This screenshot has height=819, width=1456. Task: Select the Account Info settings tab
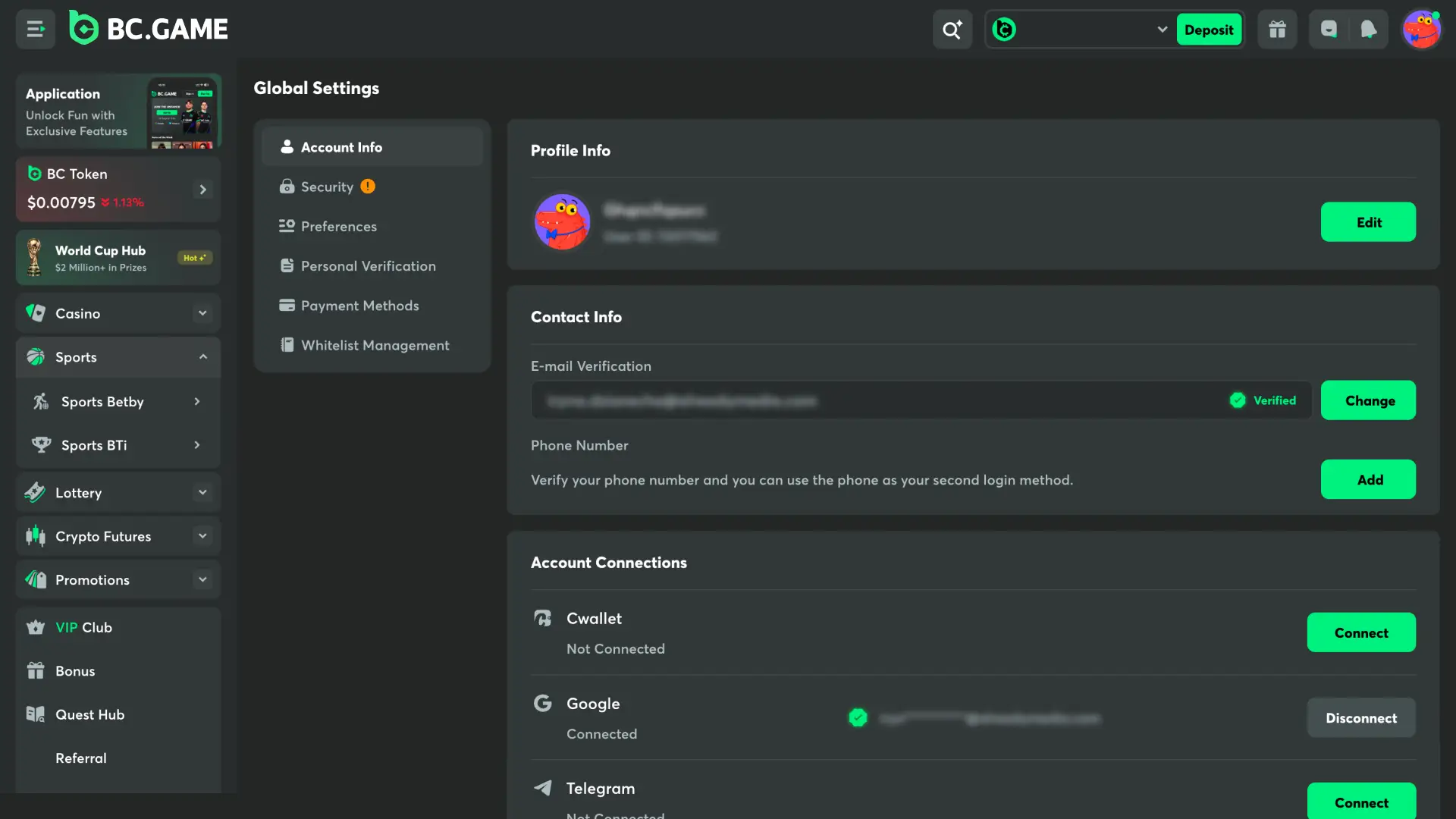[x=372, y=147]
